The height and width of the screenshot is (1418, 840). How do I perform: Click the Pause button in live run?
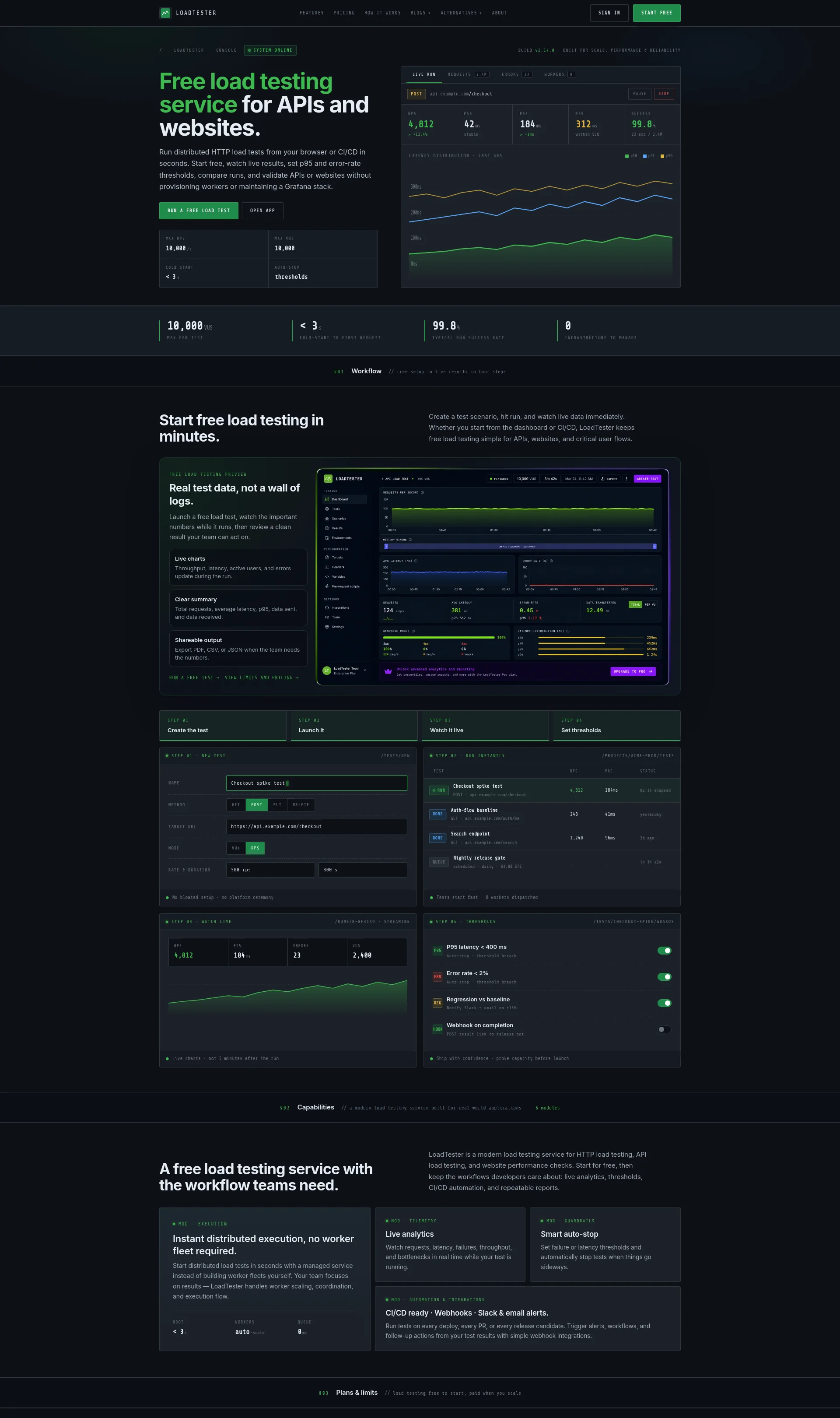tap(640, 94)
